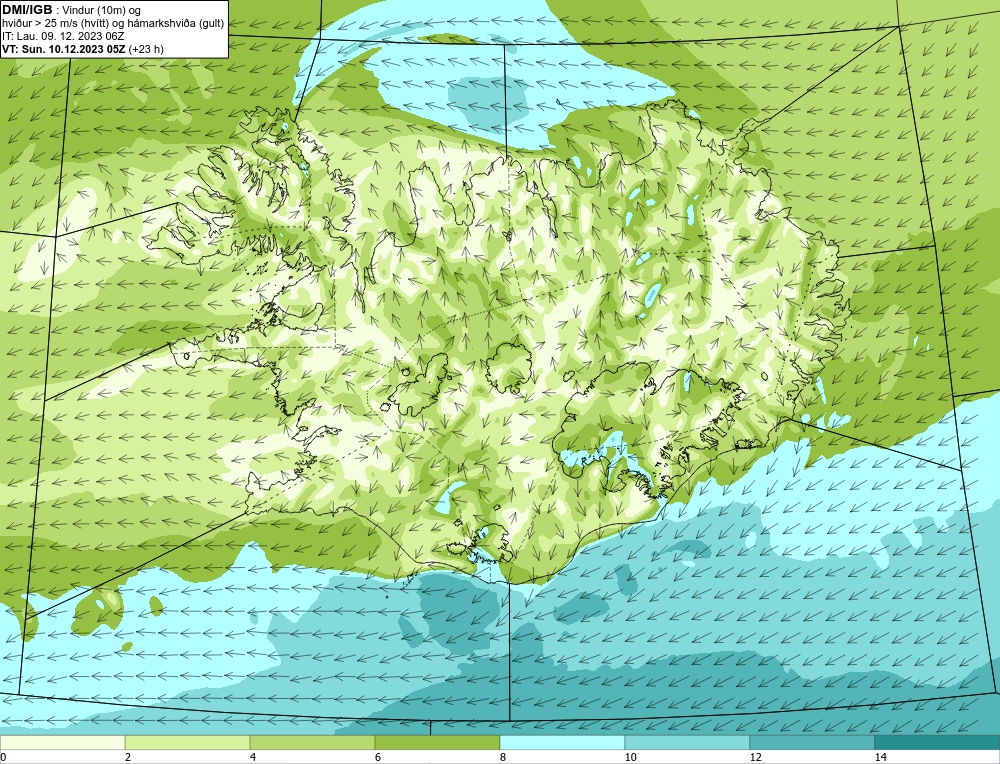Click the 8-10 m/s light cyan legend swatch
Screen dimensions: 1000x764
pyautogui.click(x=562, y=742)
